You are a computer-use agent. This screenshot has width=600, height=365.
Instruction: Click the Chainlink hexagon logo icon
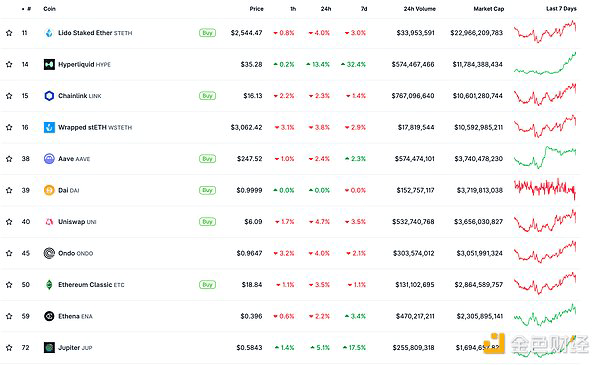[x=49, y=96]
